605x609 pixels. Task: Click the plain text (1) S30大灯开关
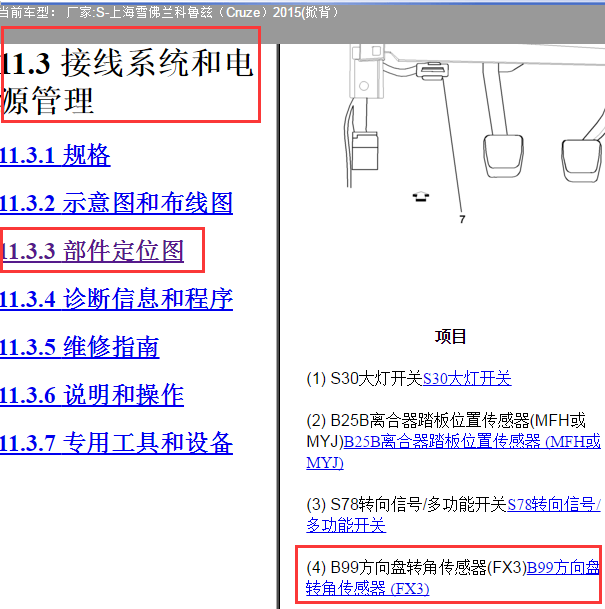(364, 379)
